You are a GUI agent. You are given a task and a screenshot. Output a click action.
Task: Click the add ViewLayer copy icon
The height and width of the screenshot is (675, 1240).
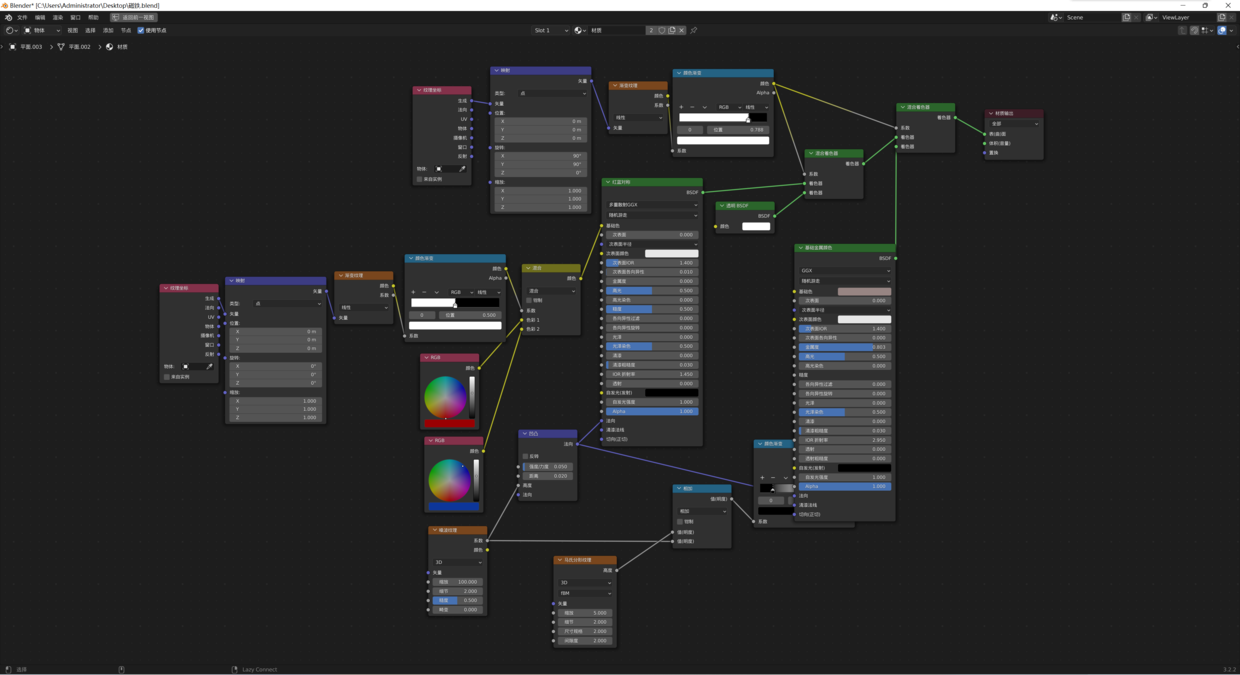(1221, 17)
